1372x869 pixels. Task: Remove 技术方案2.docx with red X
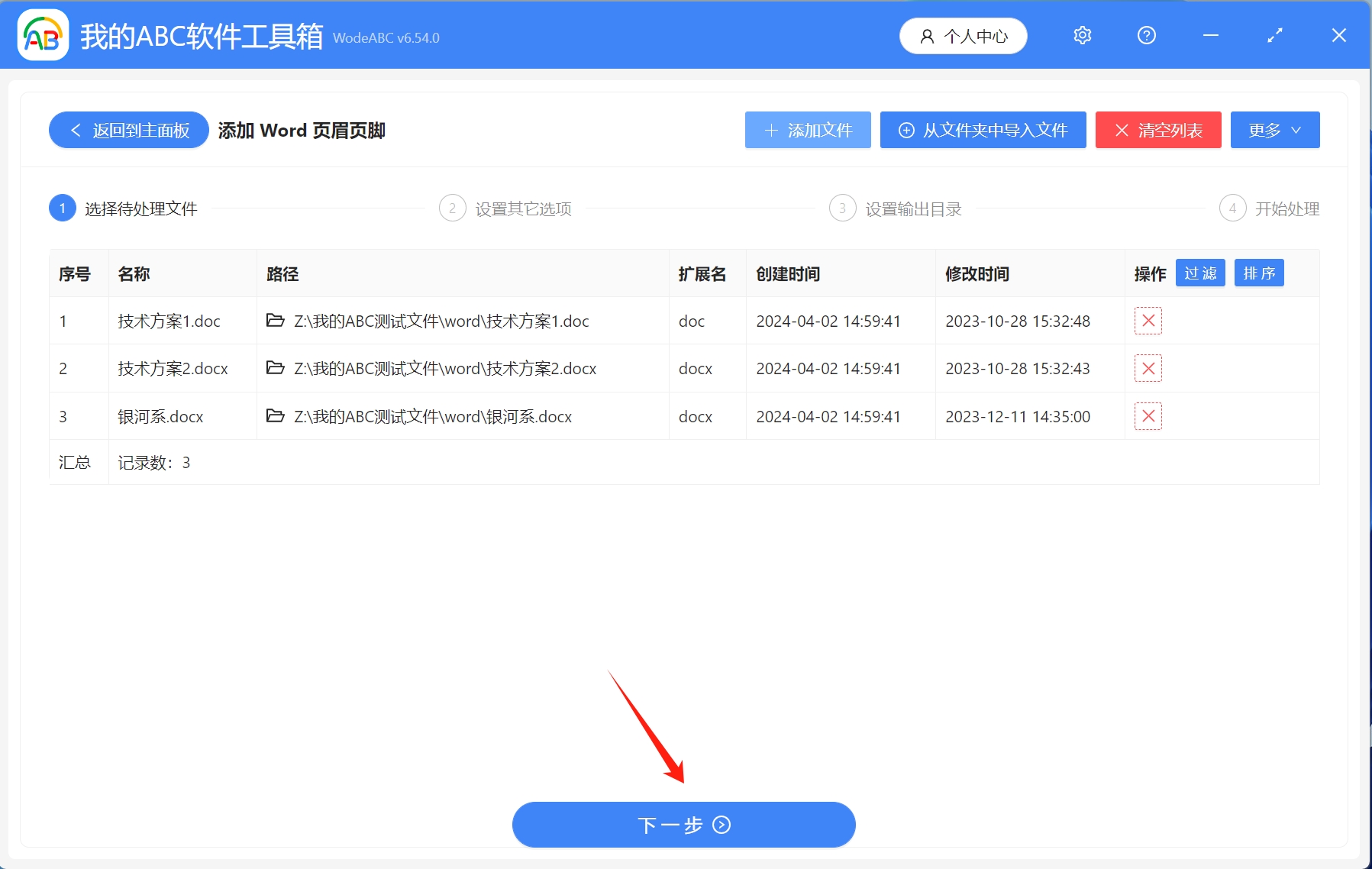coord(1148,368)
